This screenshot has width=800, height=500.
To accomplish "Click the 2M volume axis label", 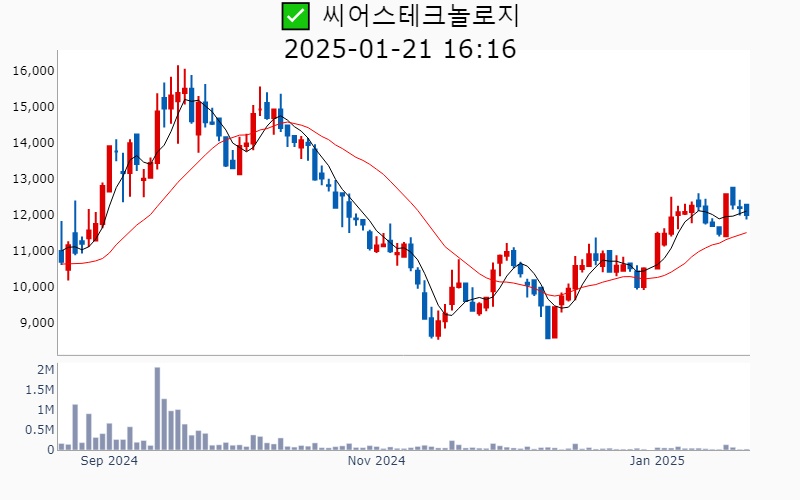I will click(x=45, y=370).
